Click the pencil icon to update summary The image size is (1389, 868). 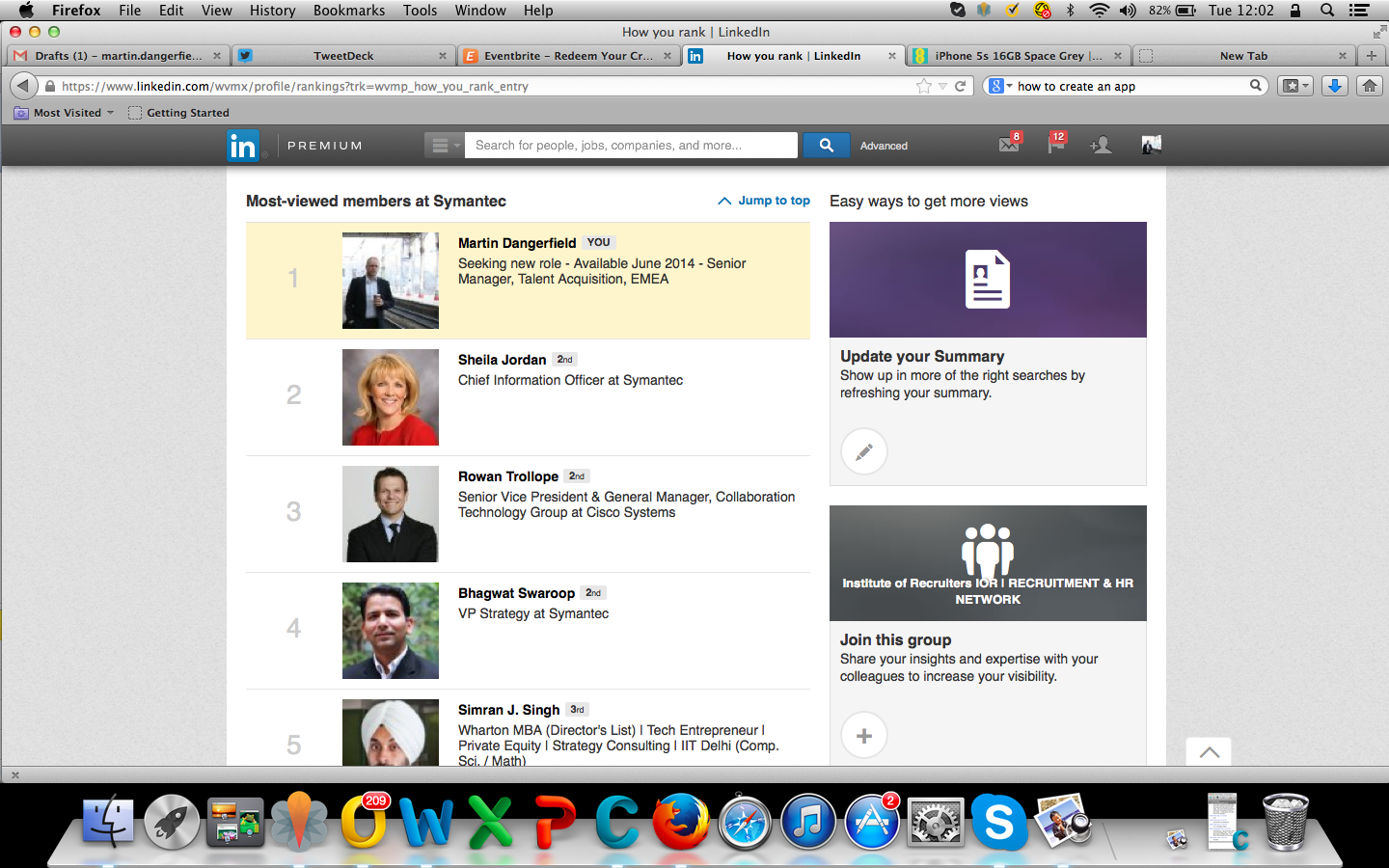[864, 450]
